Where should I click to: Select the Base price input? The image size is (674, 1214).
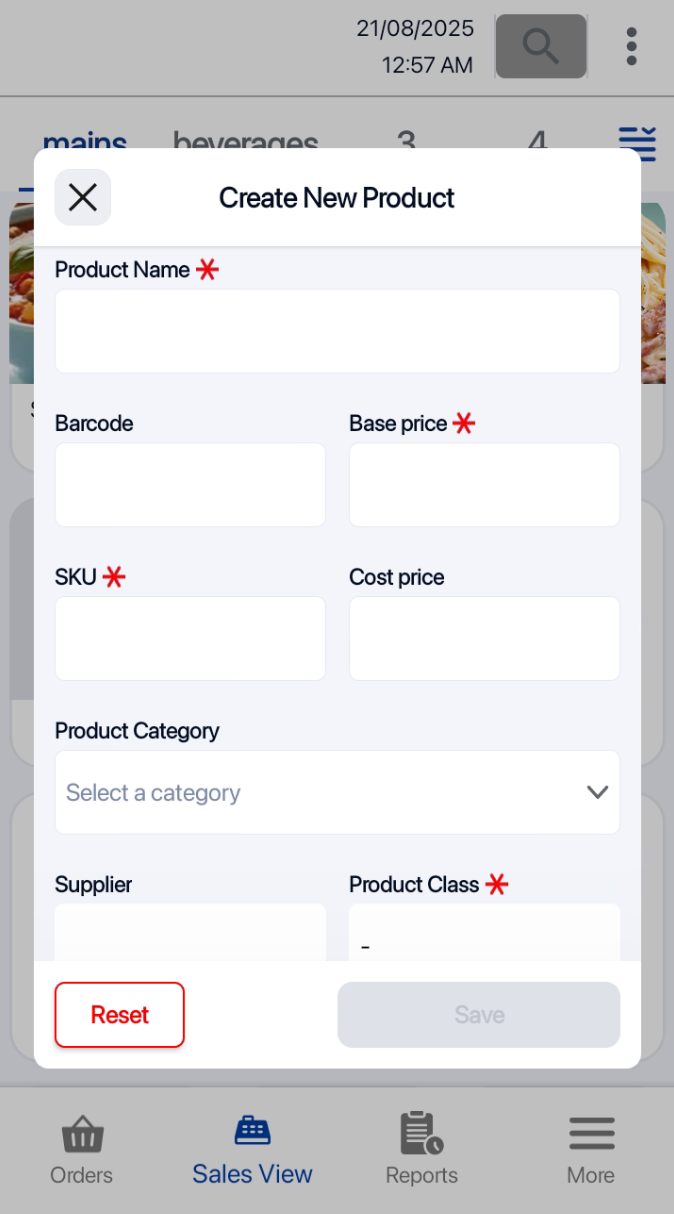[484, 485]
